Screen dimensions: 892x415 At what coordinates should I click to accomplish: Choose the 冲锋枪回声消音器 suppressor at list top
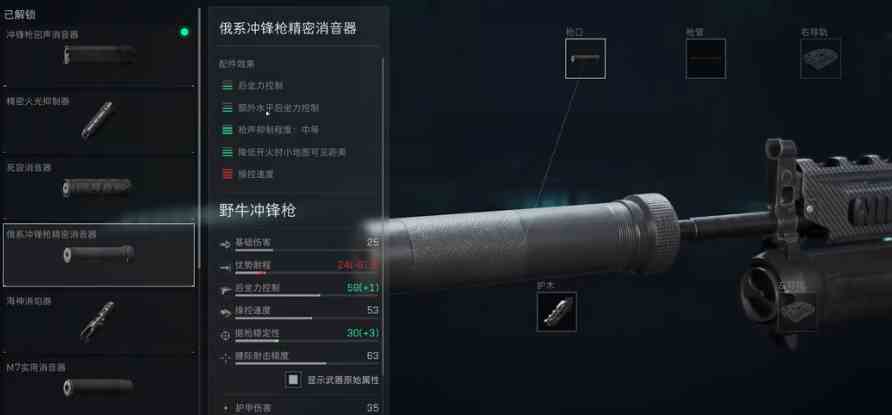(98, 54)
